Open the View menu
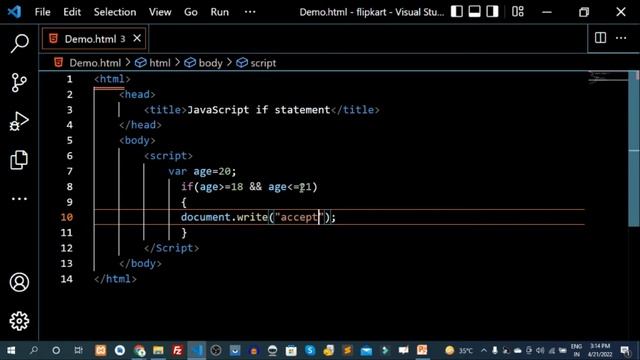Viewport: 640px width, 360px height. [160, 12]
